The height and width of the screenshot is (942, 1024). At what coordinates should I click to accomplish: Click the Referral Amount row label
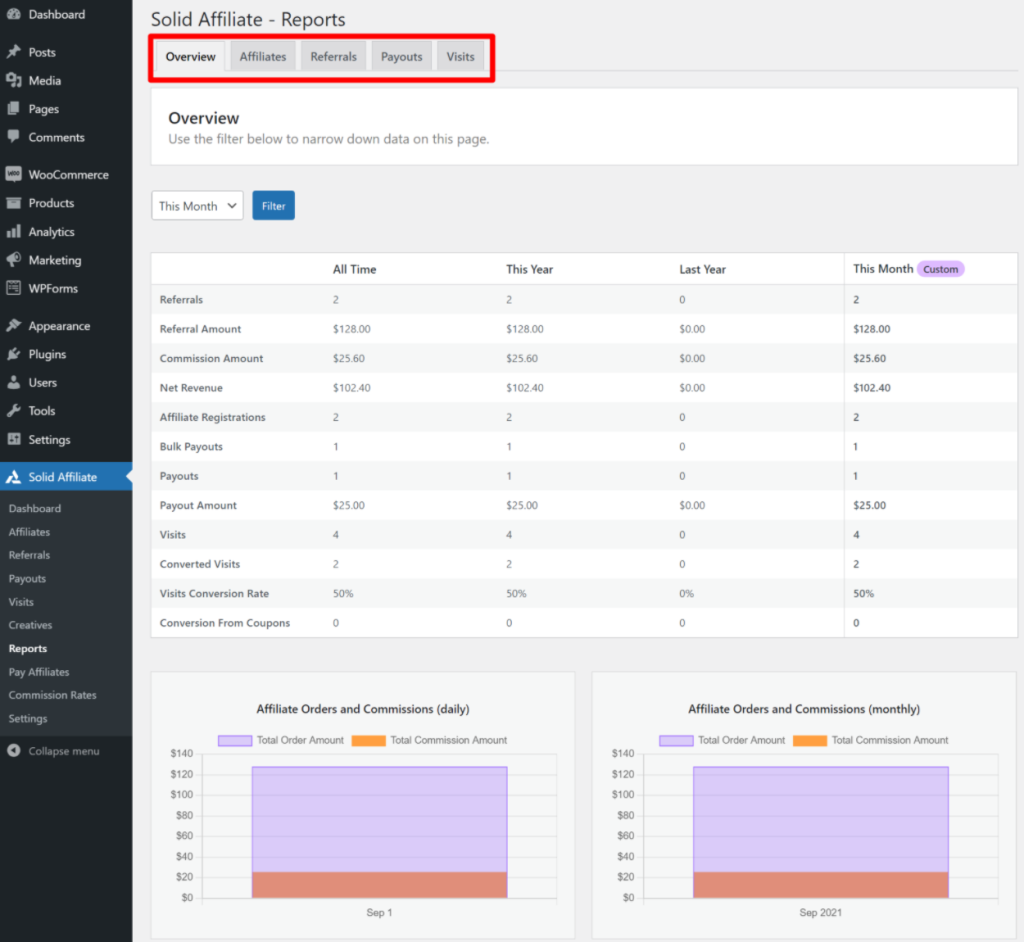(x=200, y=329)
